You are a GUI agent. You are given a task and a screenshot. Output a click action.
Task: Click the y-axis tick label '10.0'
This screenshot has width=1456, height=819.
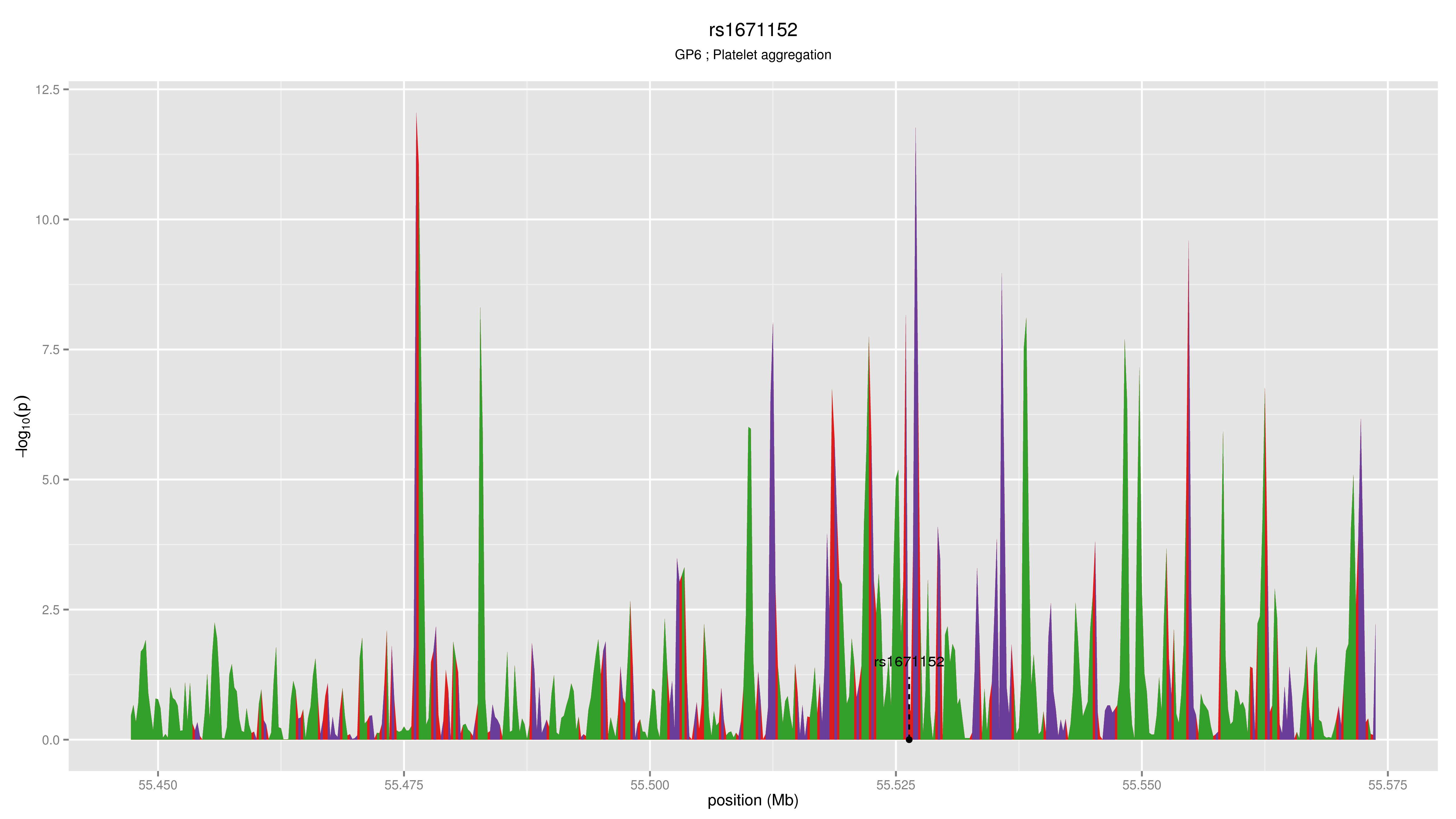(x=48, y=220)
